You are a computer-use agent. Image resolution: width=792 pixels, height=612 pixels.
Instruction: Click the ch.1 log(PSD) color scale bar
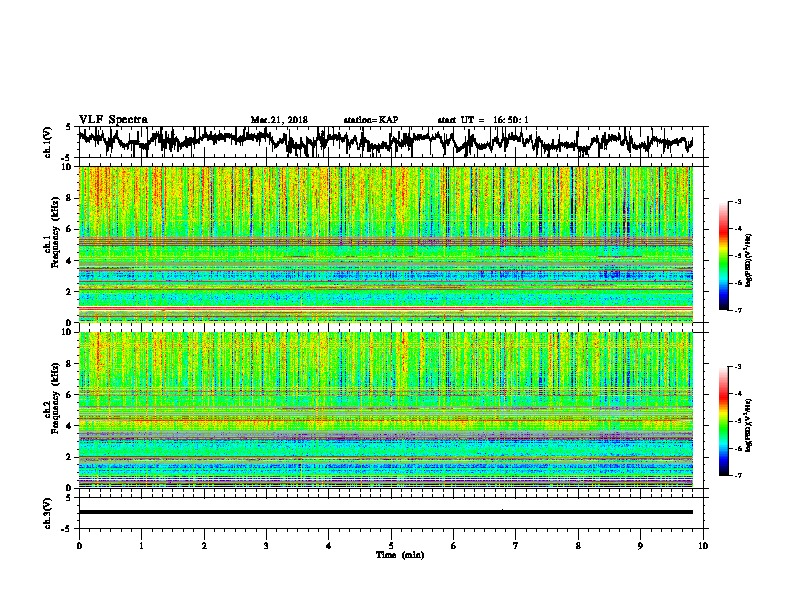click(x=724, y=256)
